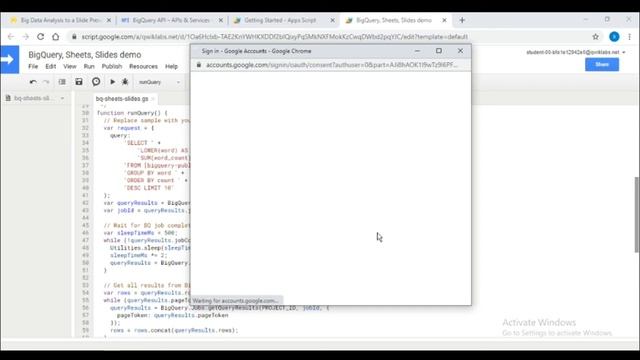
Task: Debug the function with bug icon
Action: tap(125, 82)
